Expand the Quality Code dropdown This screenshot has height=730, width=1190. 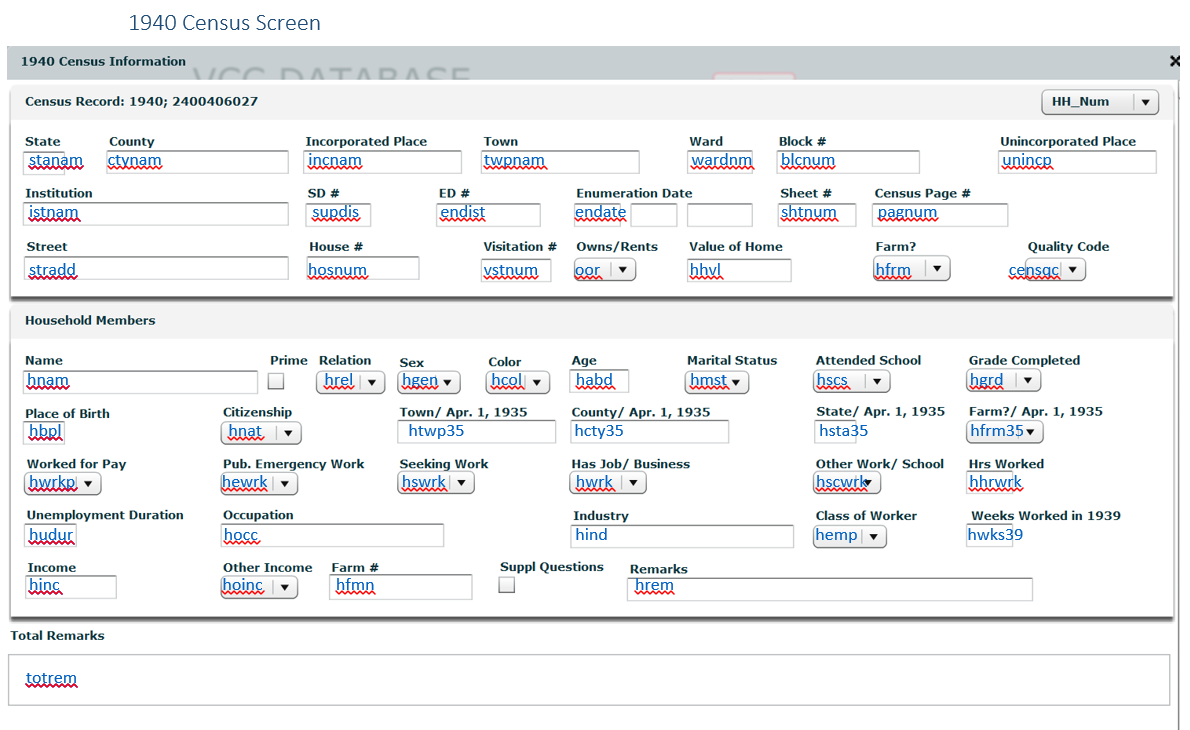1056,270
